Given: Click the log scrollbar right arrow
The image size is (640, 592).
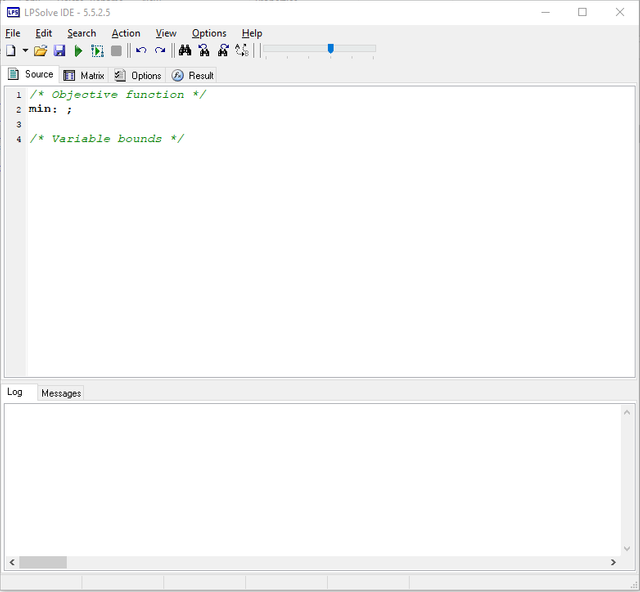Looking at the screenshot, I should 613,562.
